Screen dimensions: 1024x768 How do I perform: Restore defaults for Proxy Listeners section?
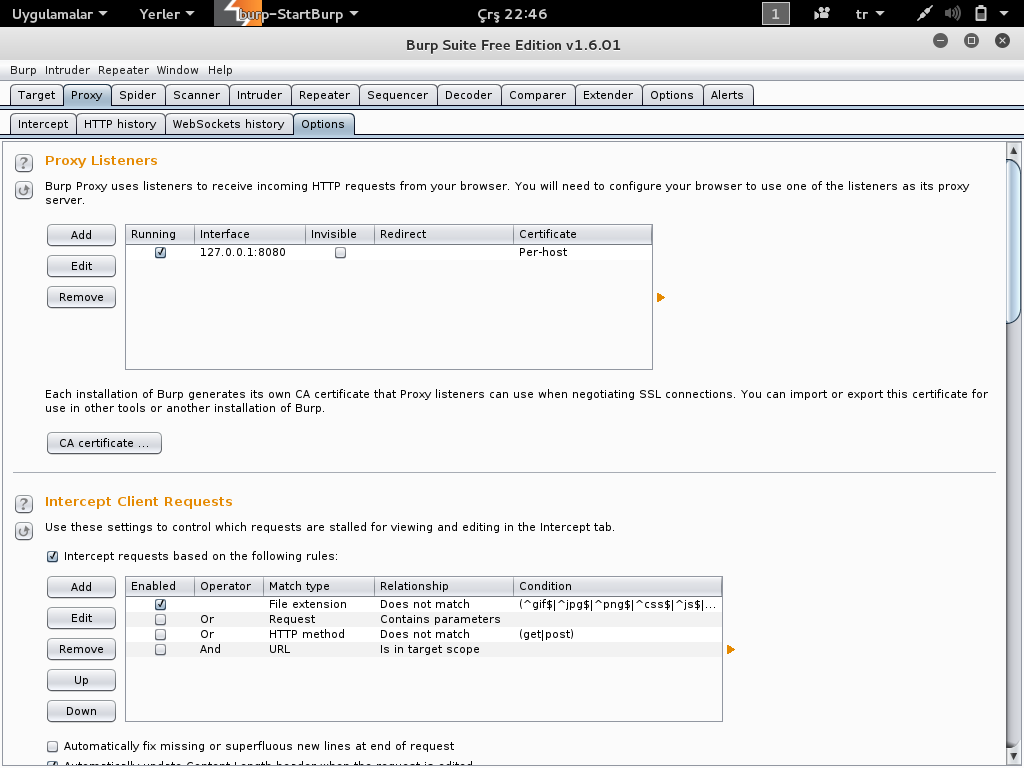coord(24,190)
